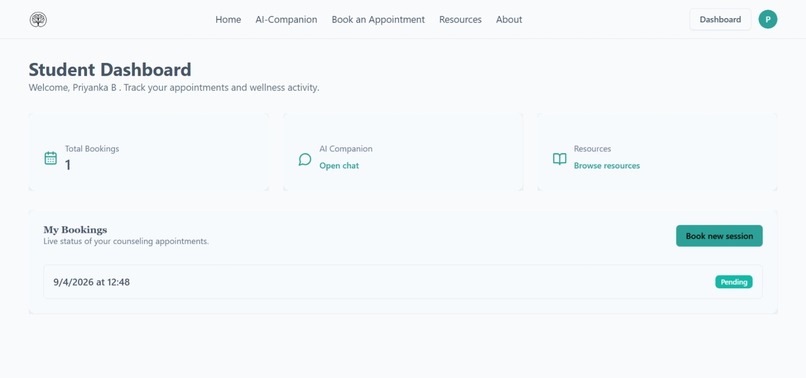Follow the Browse resources link

coord(607,166)
